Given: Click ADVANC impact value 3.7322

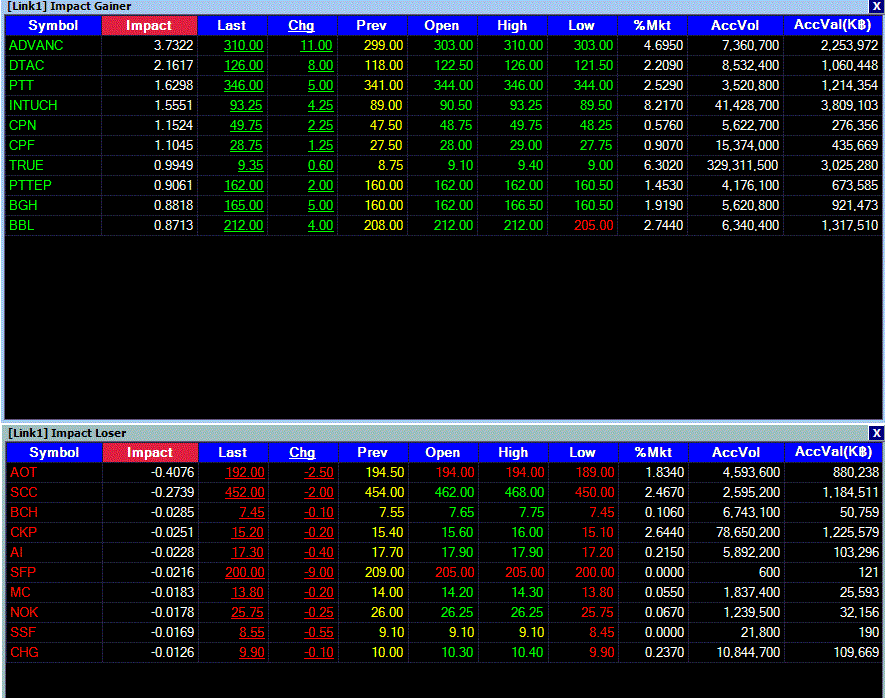Looking at the screenshot, I should pyautogui.click(x=173, y=45).
